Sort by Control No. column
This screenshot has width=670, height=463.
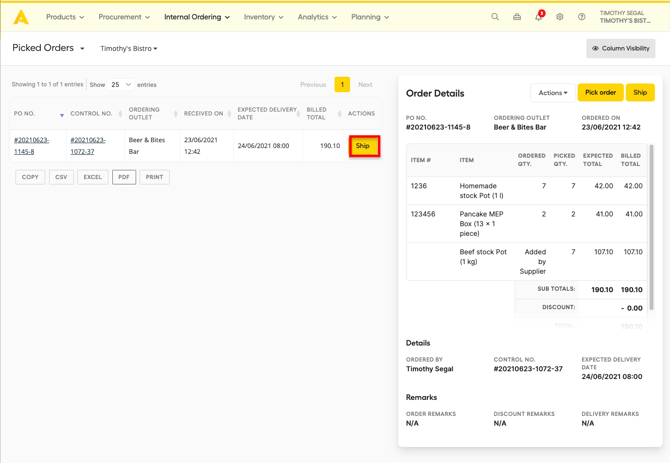(120, 114)
